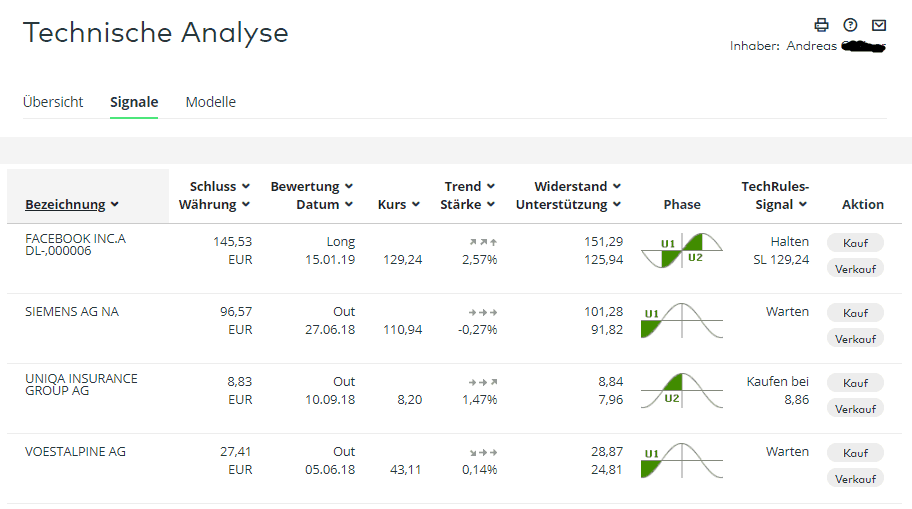The image size is (912, 509).
Task: Click the Aktion column header
Action: coord(863,204)
